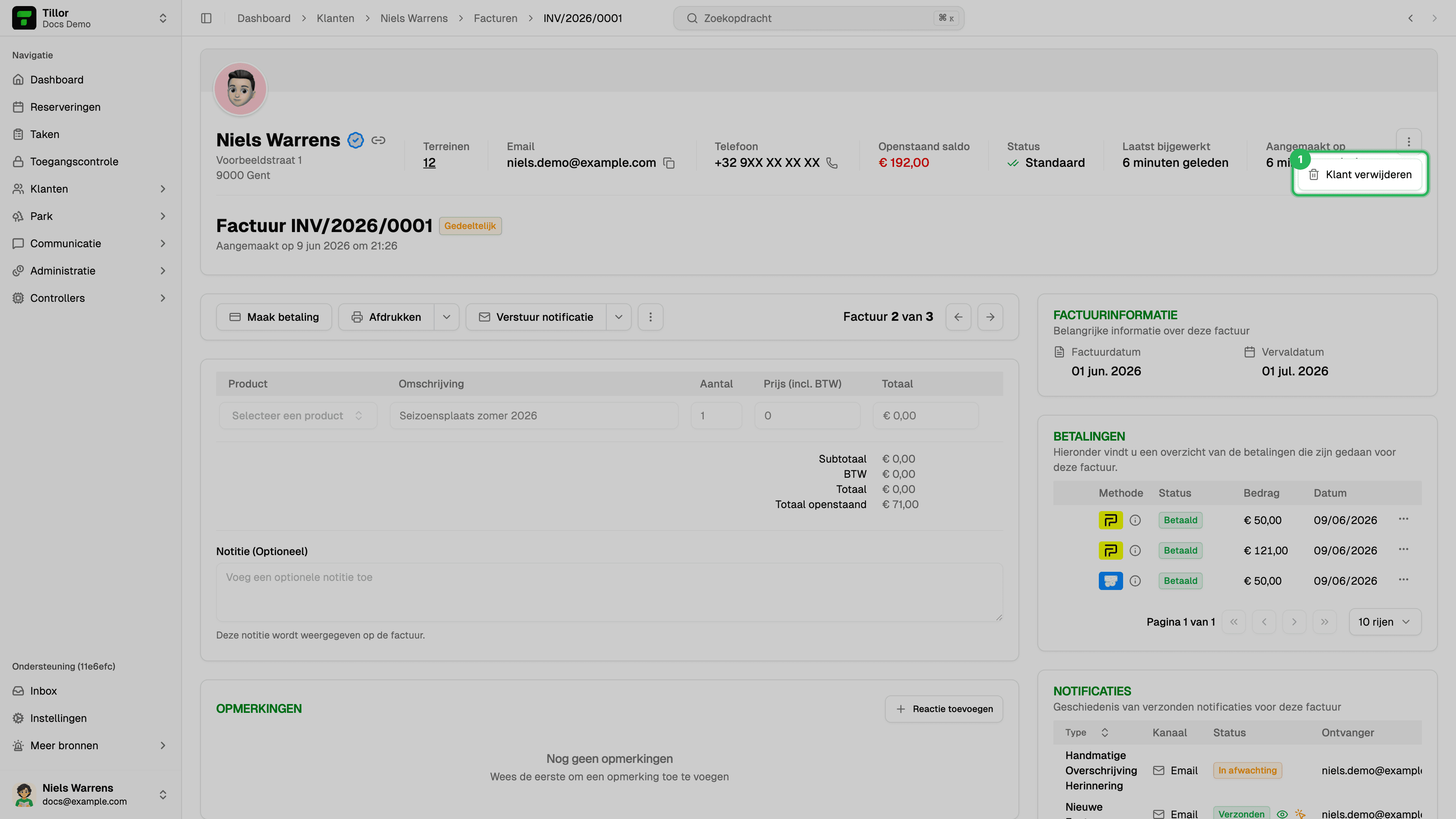1456x819 pixels.
Task: Open more options for €121,00 payment
Action: tap(1403, 549)
